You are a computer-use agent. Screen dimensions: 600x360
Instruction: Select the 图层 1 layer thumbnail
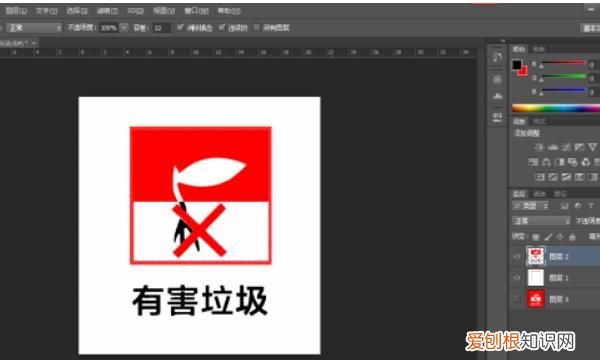pos(536,278)
